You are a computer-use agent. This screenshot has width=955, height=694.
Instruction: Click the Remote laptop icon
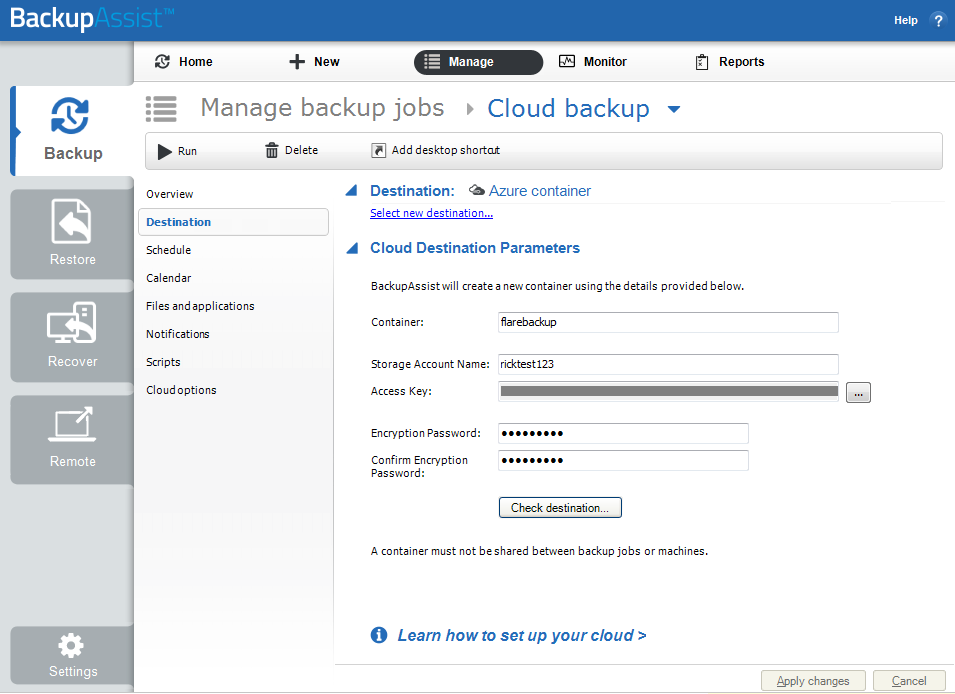point(72,424)
